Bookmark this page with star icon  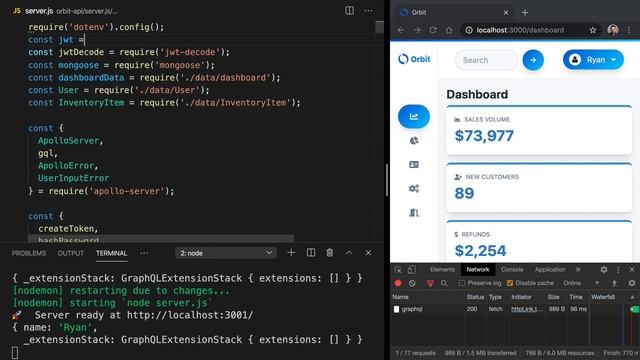pyautogui.click(x=593, y=30)
